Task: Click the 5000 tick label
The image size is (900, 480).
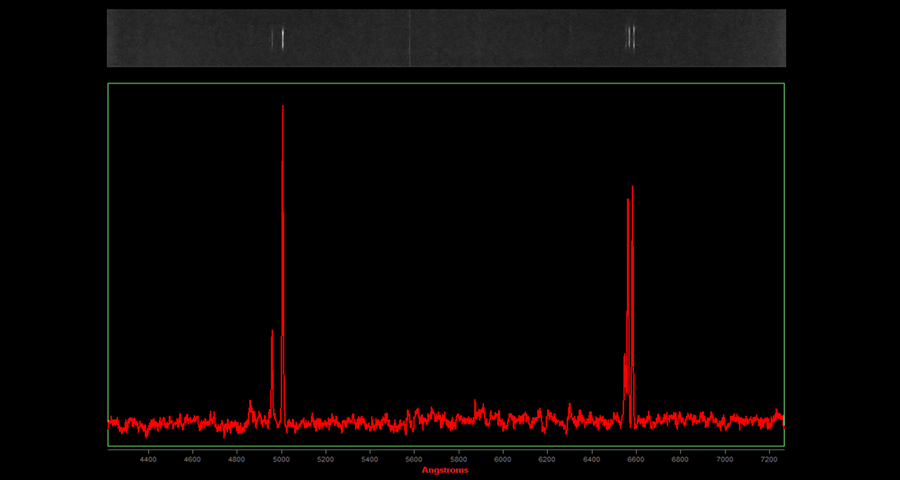Action: point(281,459)
